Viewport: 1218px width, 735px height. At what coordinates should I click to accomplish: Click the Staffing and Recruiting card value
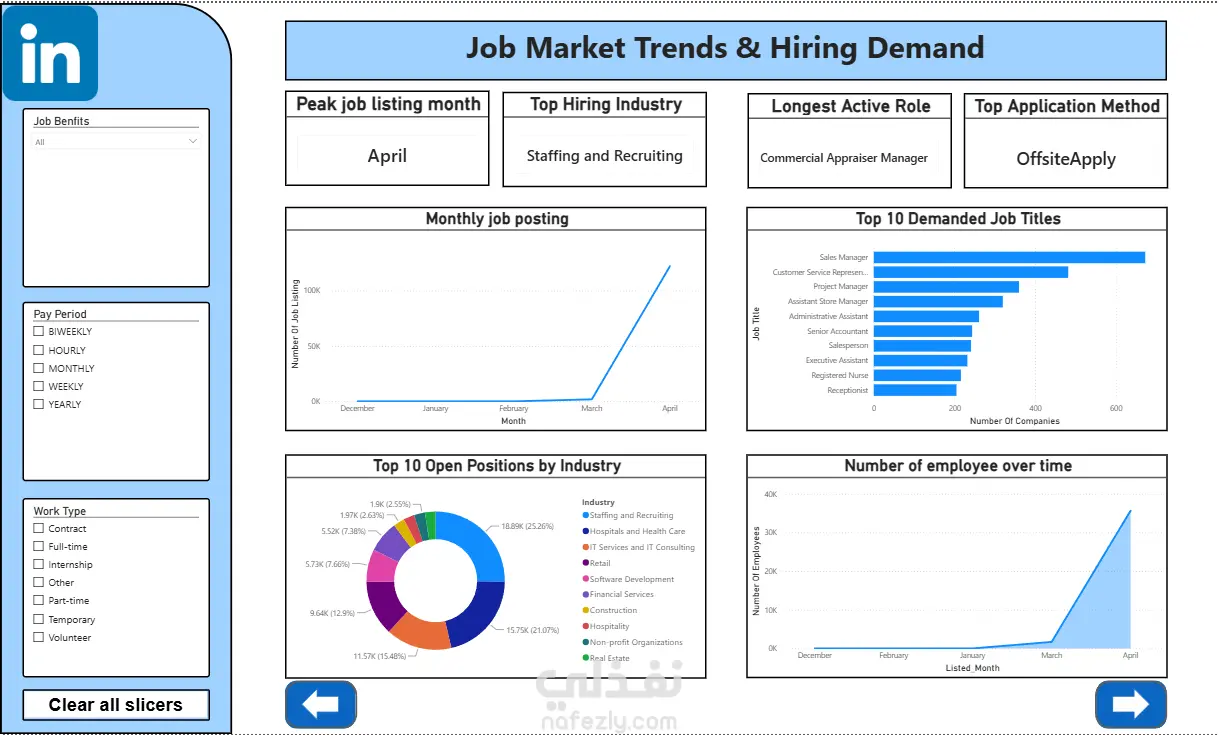(x=605, y=156)
